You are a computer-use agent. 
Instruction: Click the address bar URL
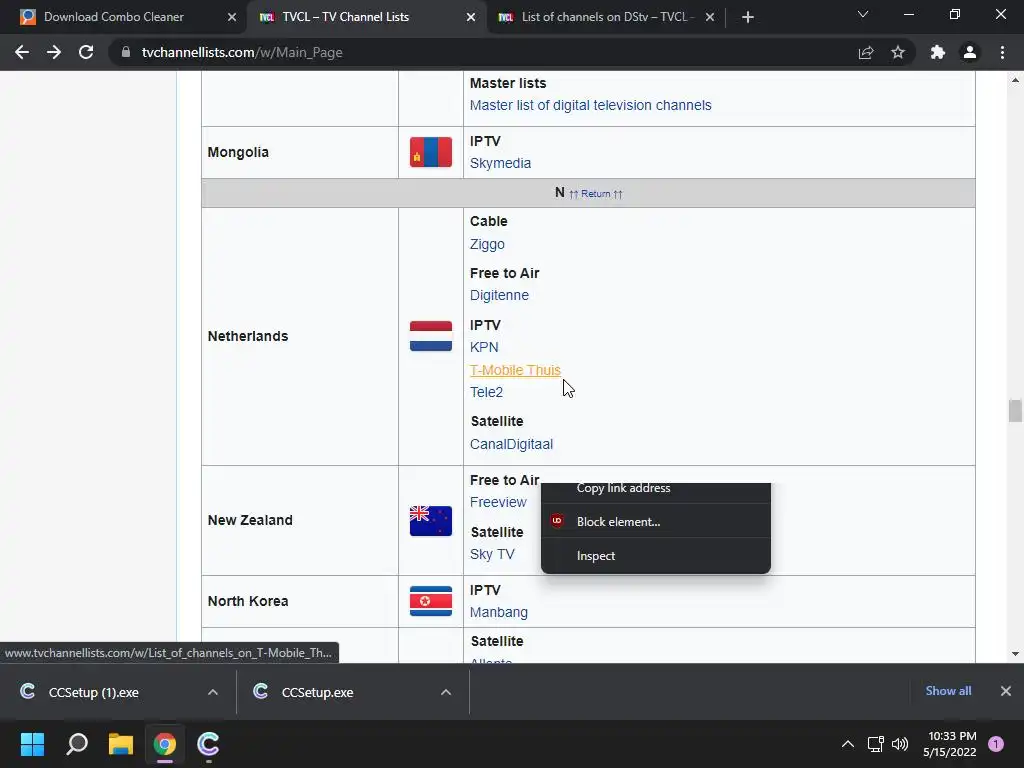pos(242,52)
